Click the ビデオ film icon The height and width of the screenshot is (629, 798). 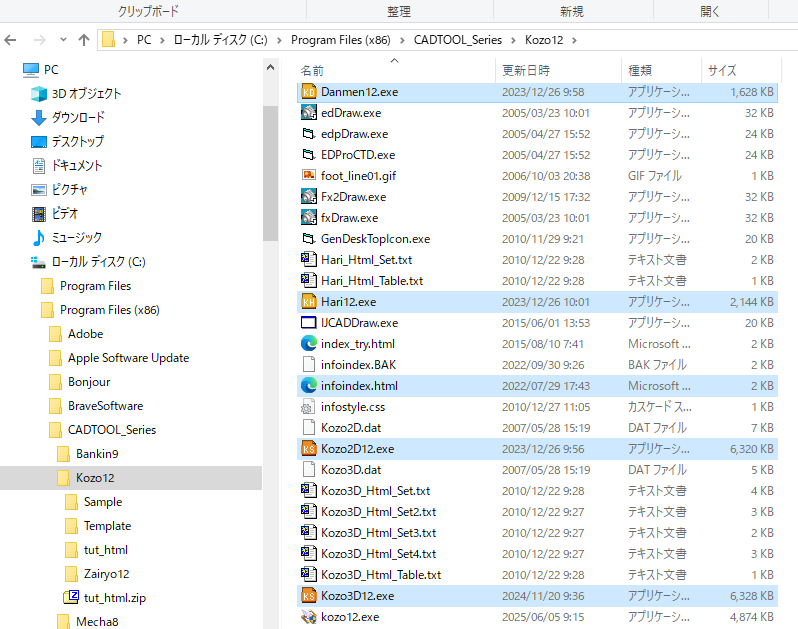click(39, 214)
